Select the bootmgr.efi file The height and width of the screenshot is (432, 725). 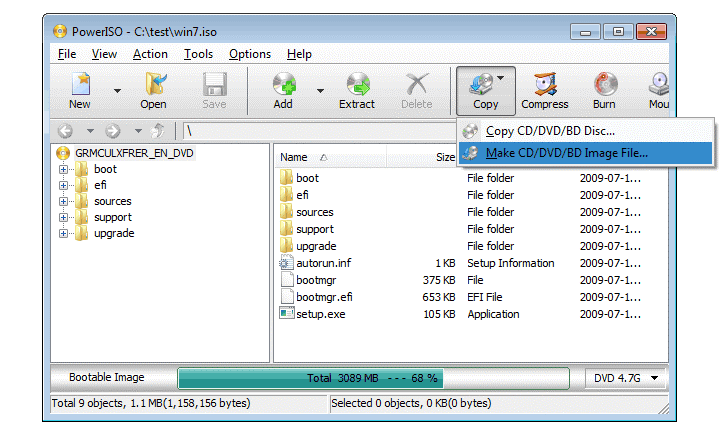coord(324,297)
